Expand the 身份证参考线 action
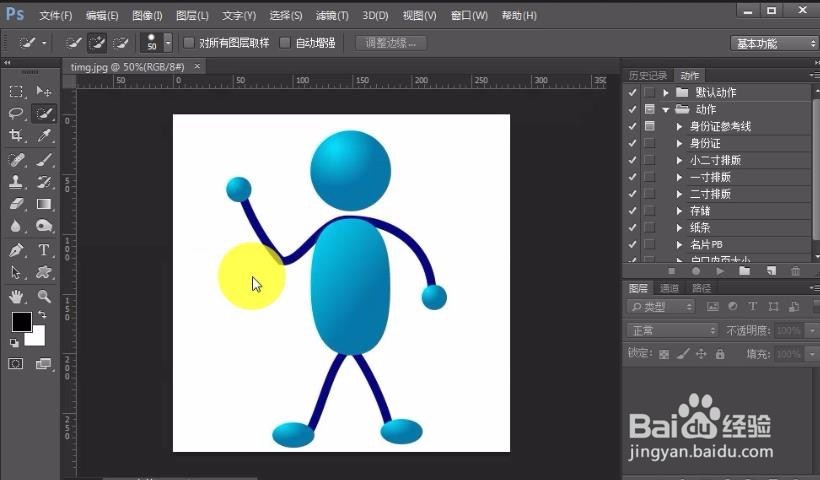Image resolution: width=820 pixels, height=480 pixels. coord(679,126)
